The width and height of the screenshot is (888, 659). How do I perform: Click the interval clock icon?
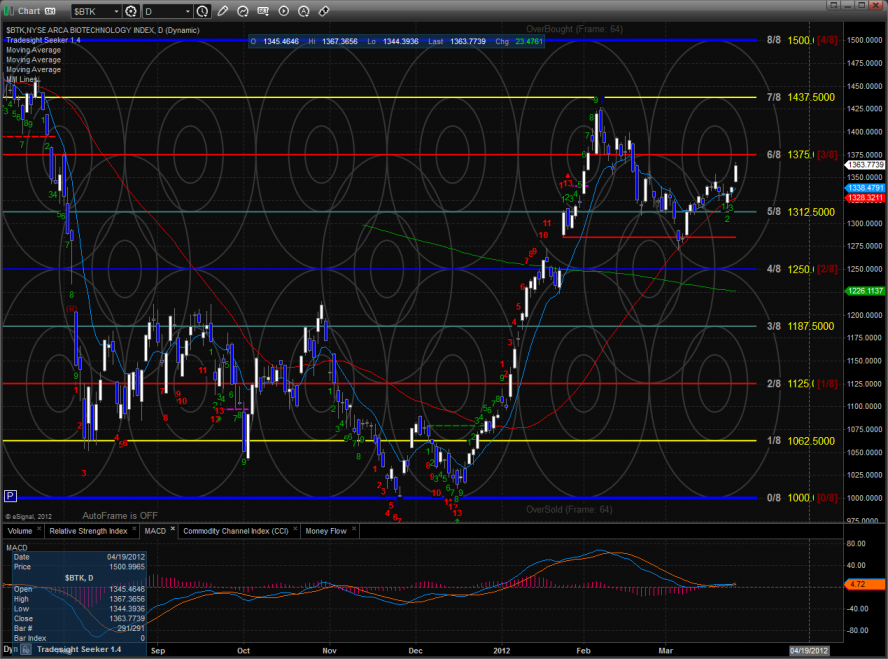pos(203,11)
